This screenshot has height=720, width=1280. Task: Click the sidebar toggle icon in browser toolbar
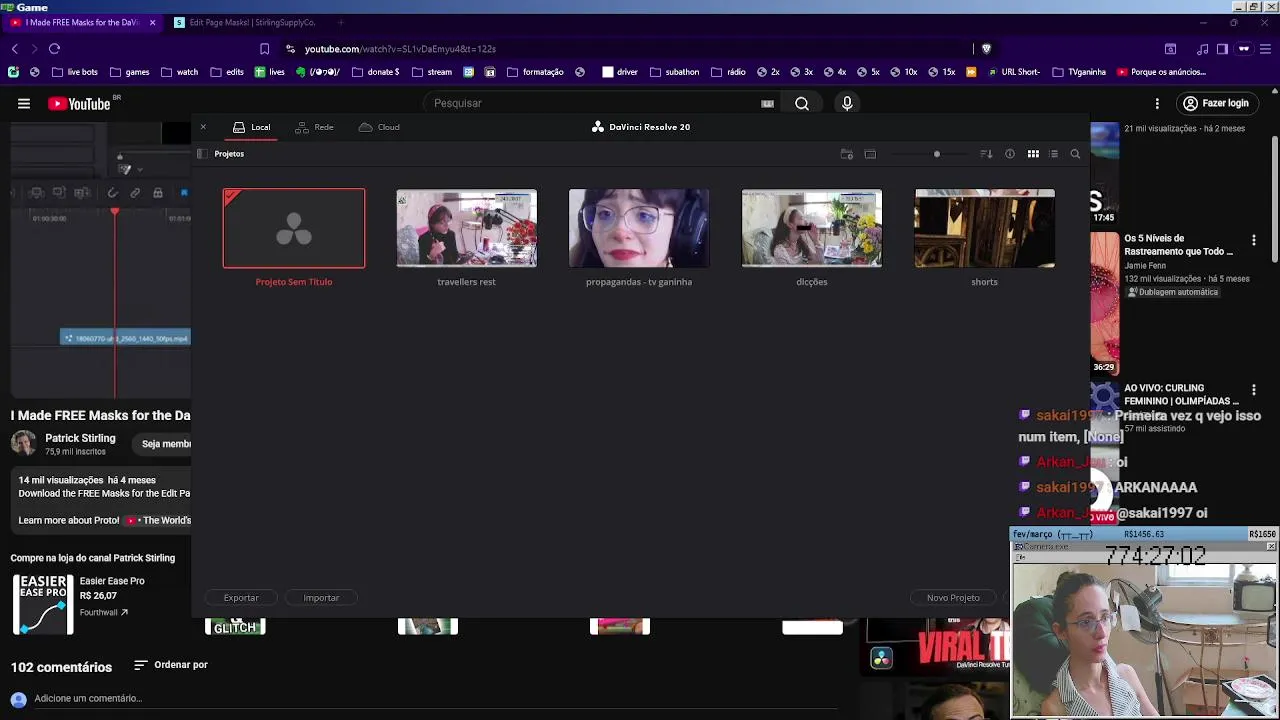pos(1222,49)
